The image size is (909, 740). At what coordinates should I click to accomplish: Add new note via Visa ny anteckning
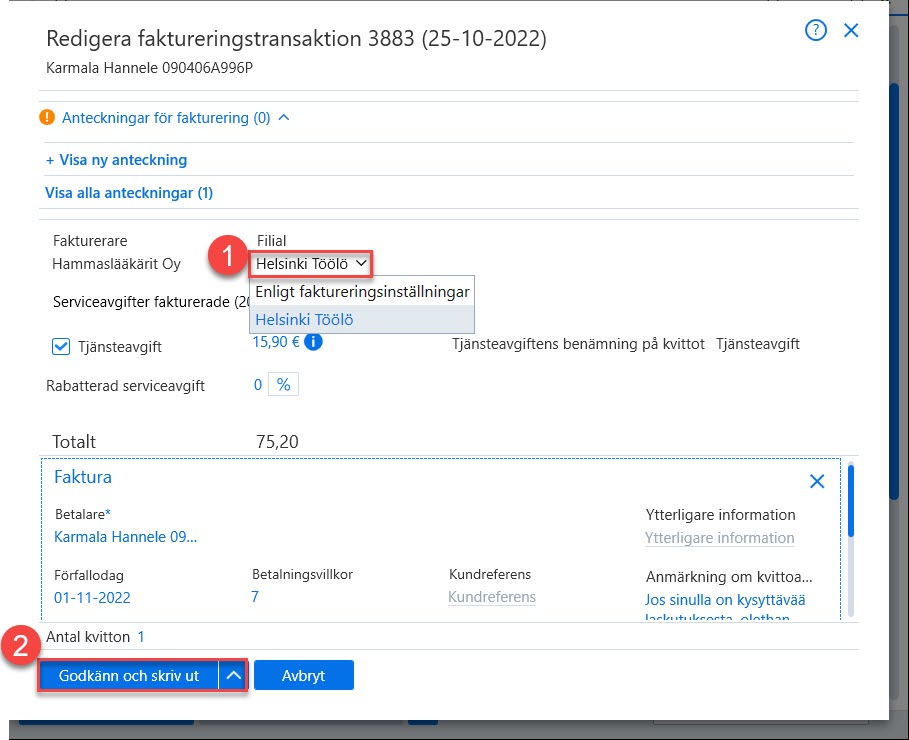point(117,160)
